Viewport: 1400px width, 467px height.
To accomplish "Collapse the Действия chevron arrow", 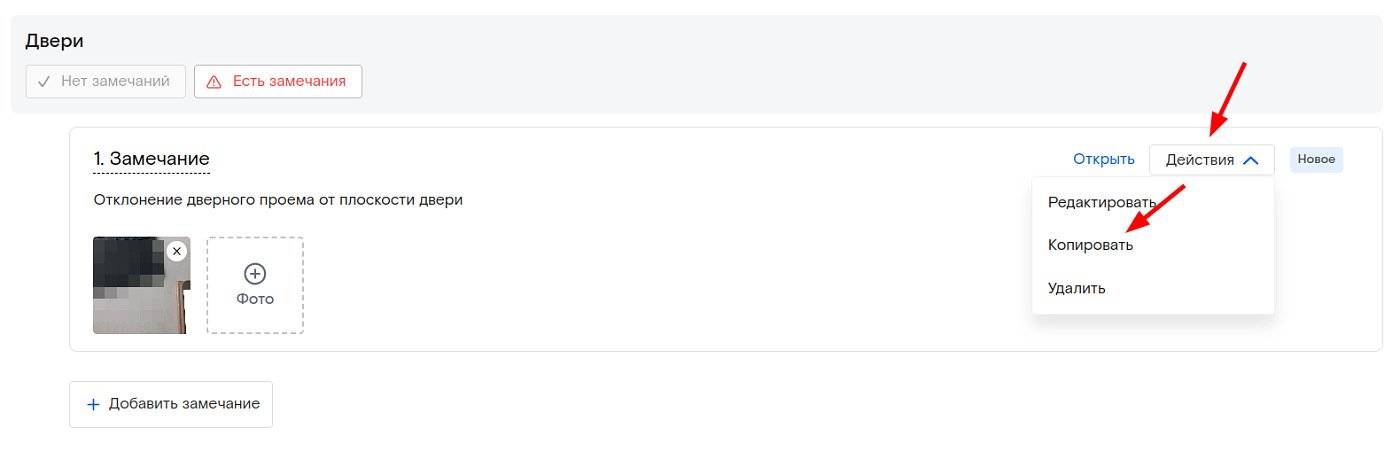I will 1250,160.
